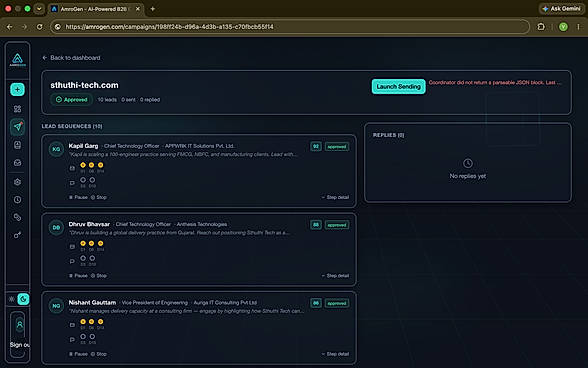
Task: Open the dashboard grid icon in the sidebar
Action: (17, 109)
